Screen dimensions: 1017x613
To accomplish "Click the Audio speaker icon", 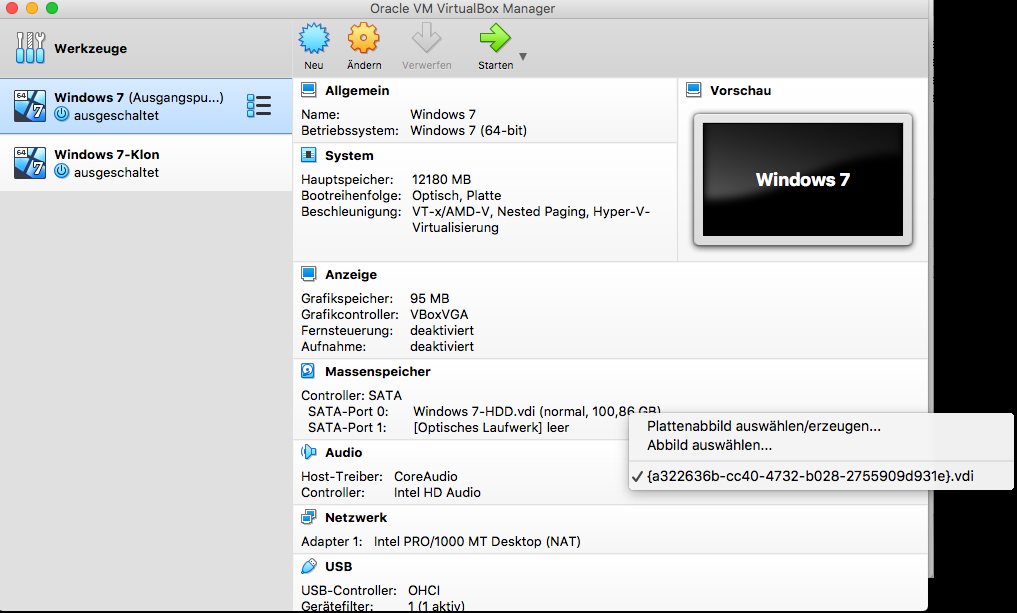I will [309, 452].
